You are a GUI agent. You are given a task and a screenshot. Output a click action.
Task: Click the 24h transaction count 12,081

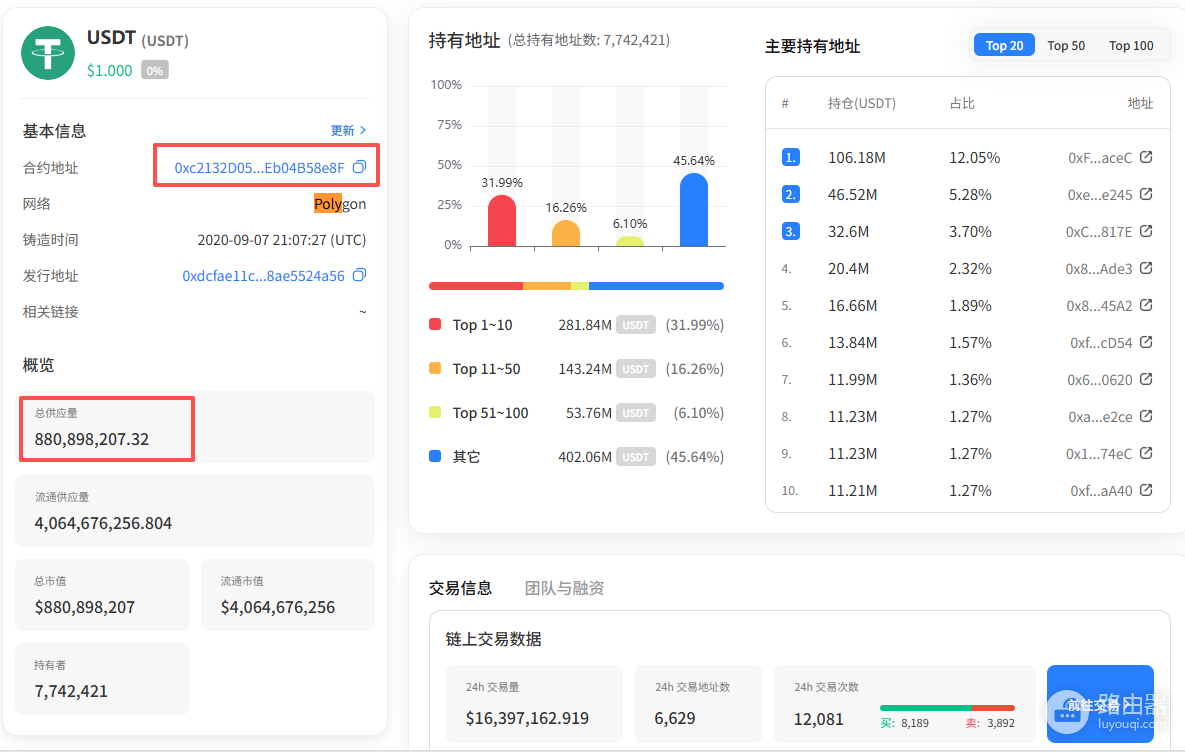point(818,719)
